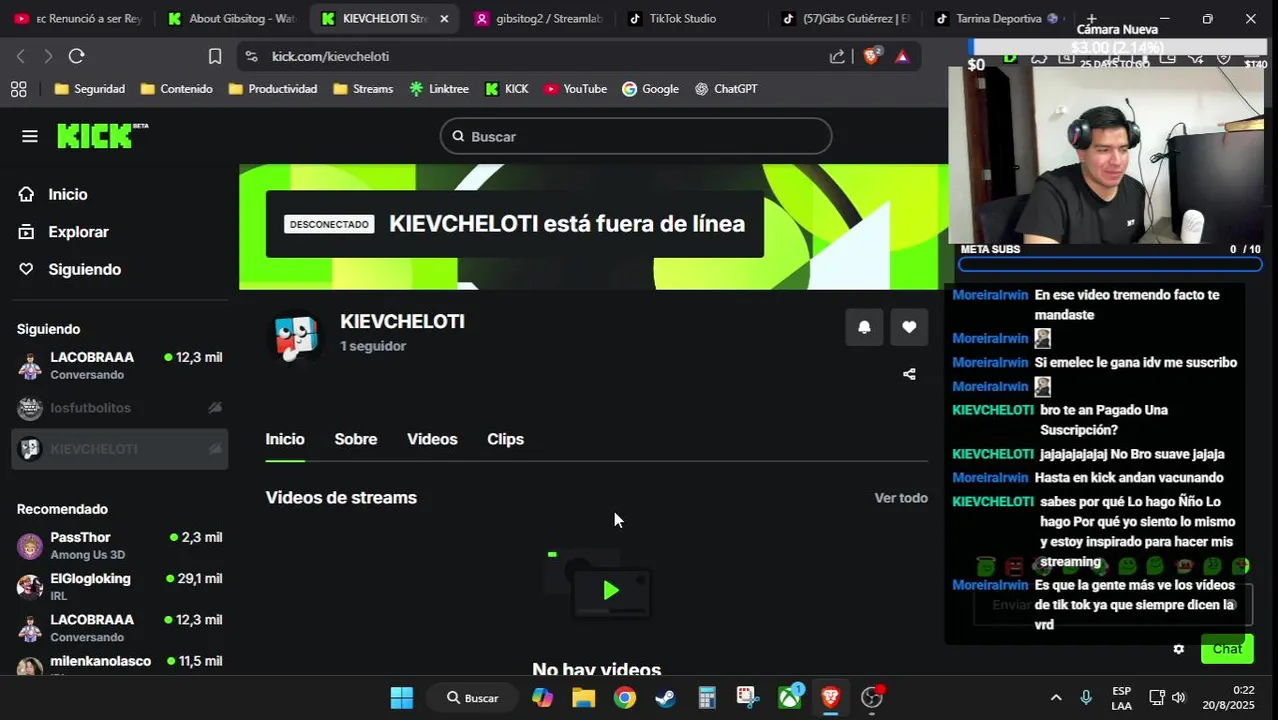Open the Kick hamburger menu
The image size is (1278, 720).
29,136
